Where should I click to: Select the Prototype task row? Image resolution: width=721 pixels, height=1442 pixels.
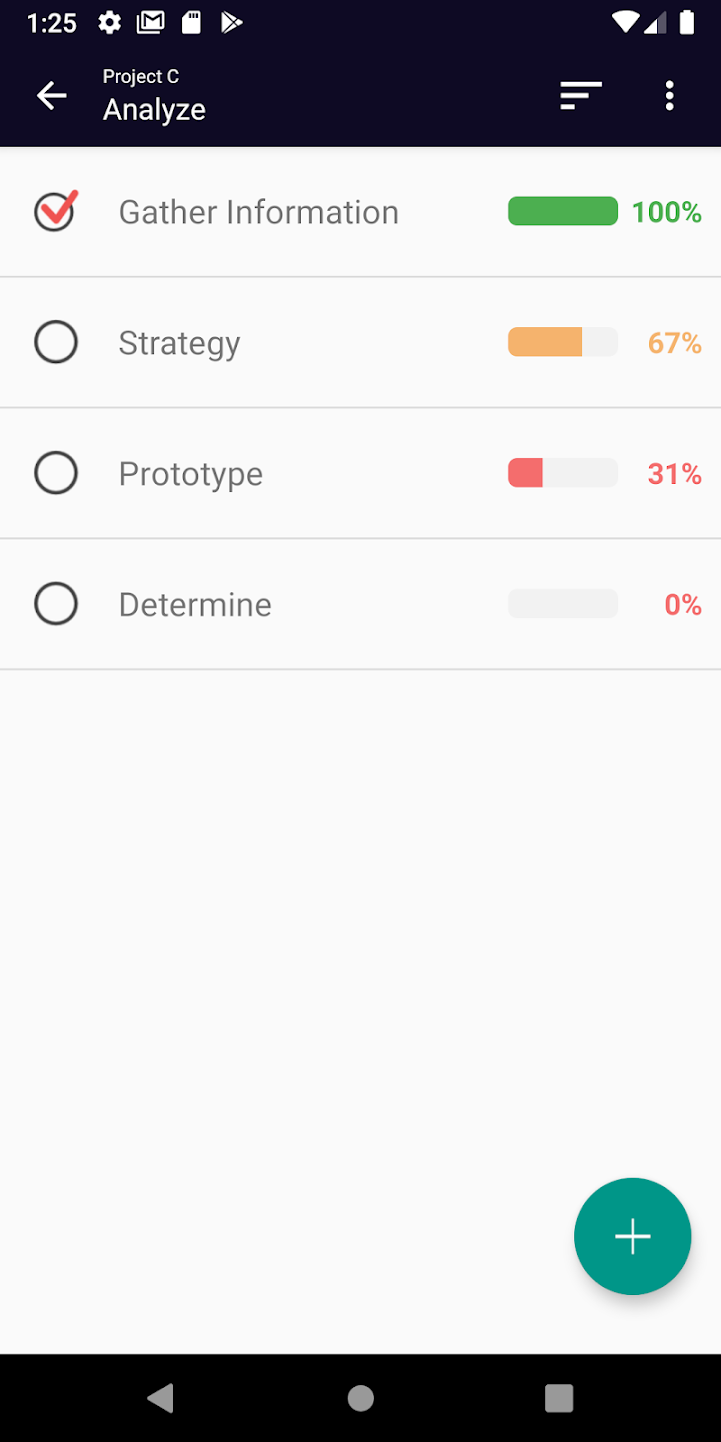[x=191, y=474]
